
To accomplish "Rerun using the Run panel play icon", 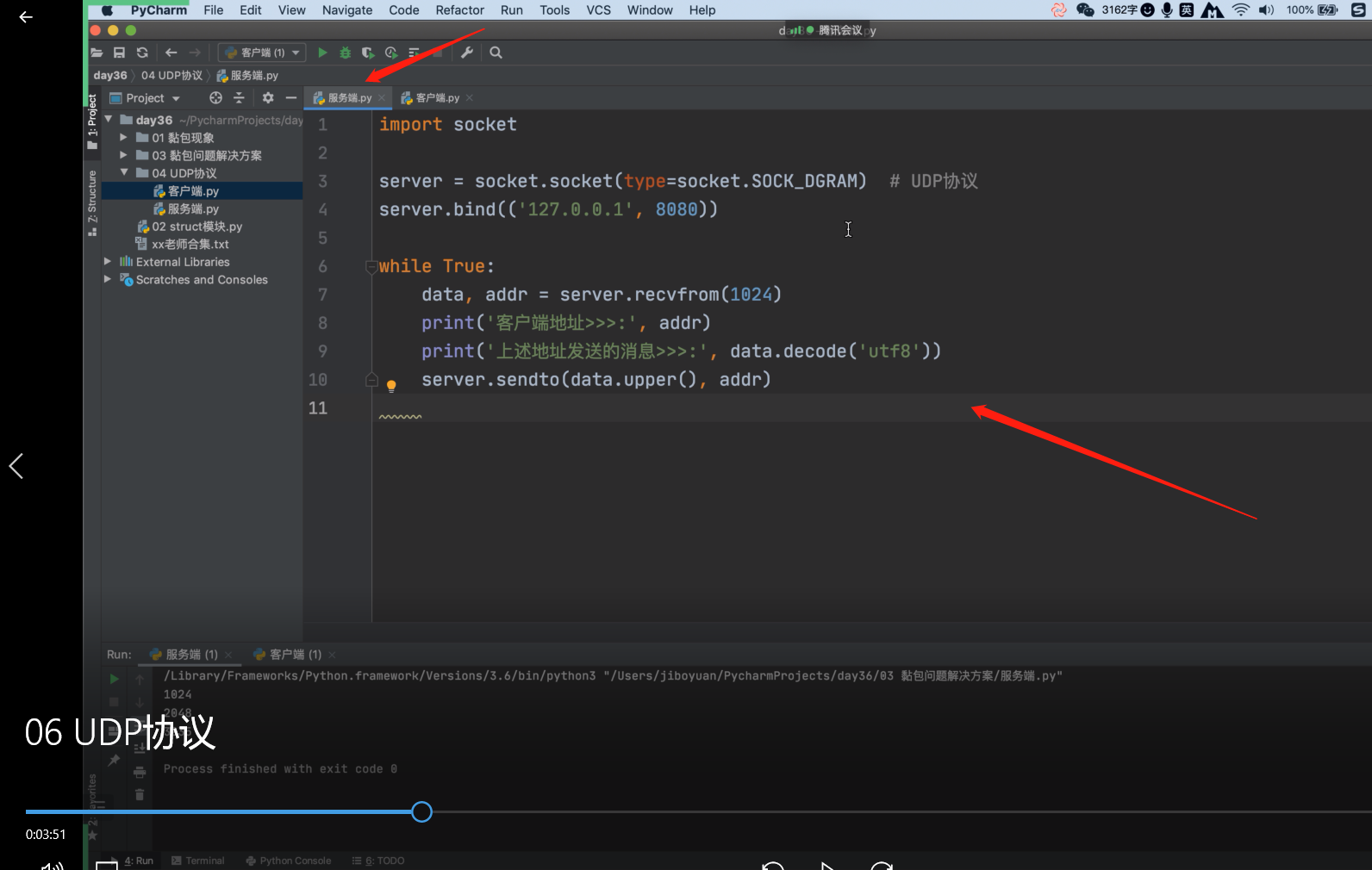I will [114, 679].
